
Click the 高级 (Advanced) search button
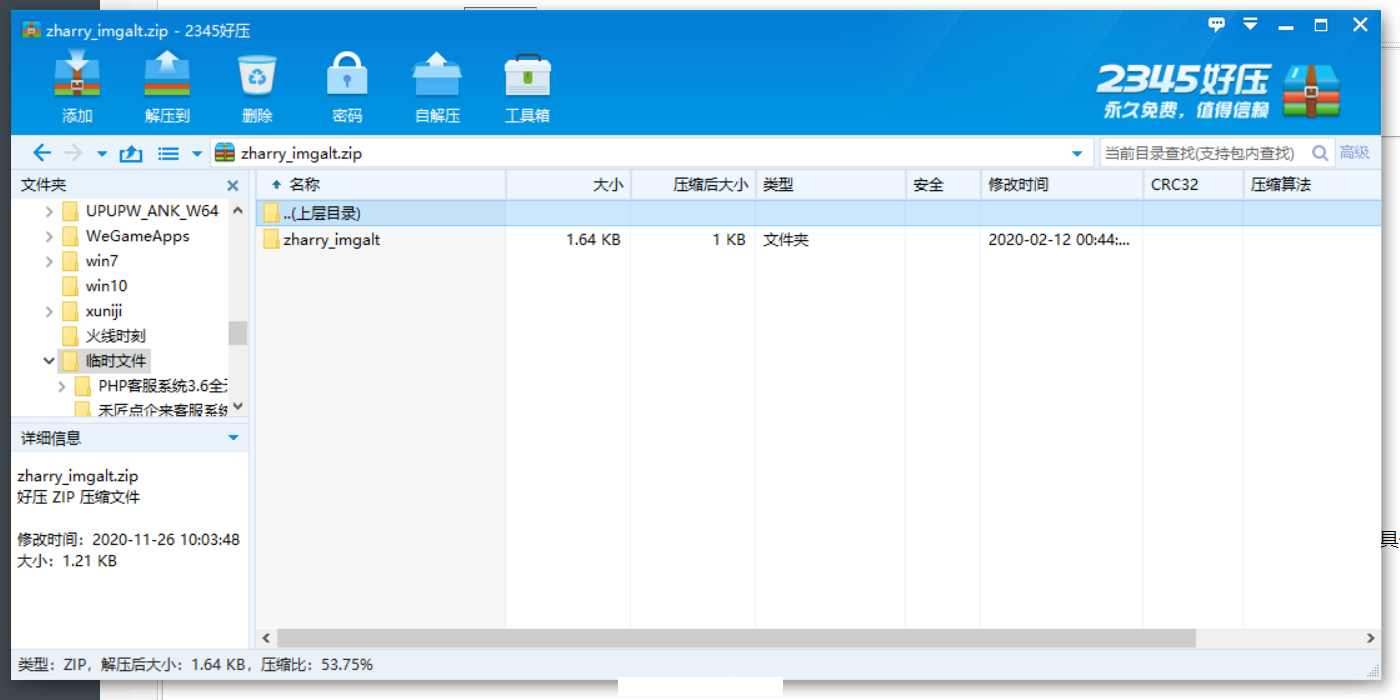[x=1356, y=152]
